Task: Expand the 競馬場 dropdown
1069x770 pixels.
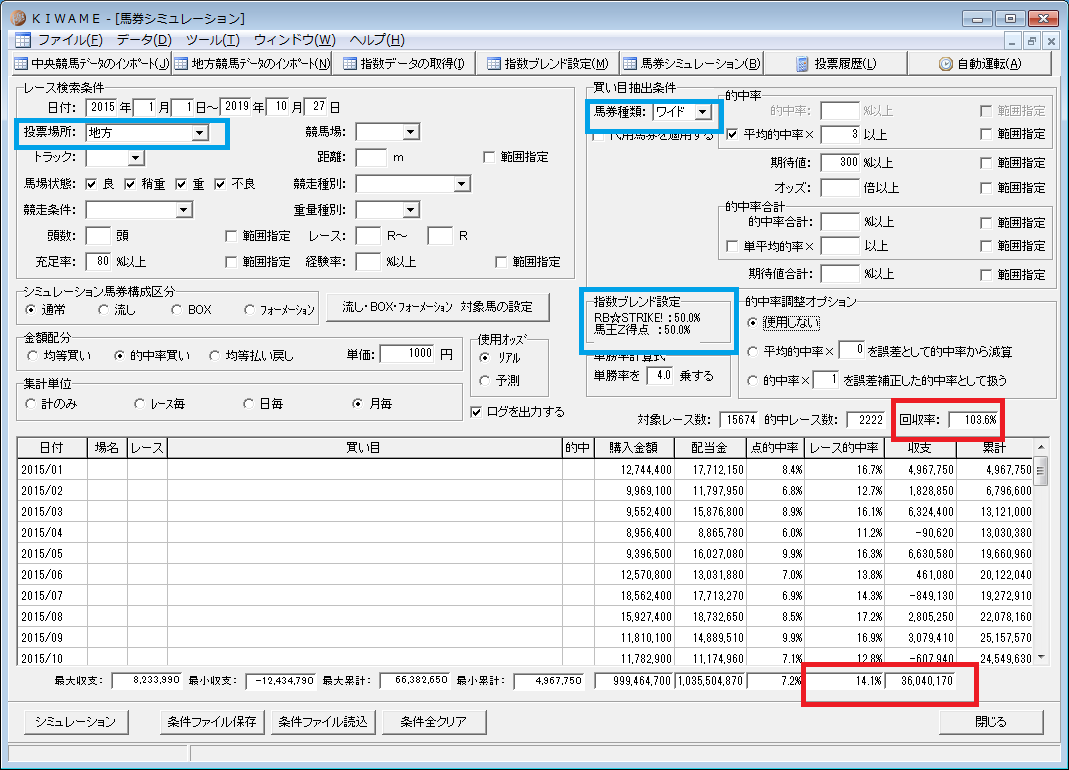Action: pyautogui.click(x=410, y=132)
